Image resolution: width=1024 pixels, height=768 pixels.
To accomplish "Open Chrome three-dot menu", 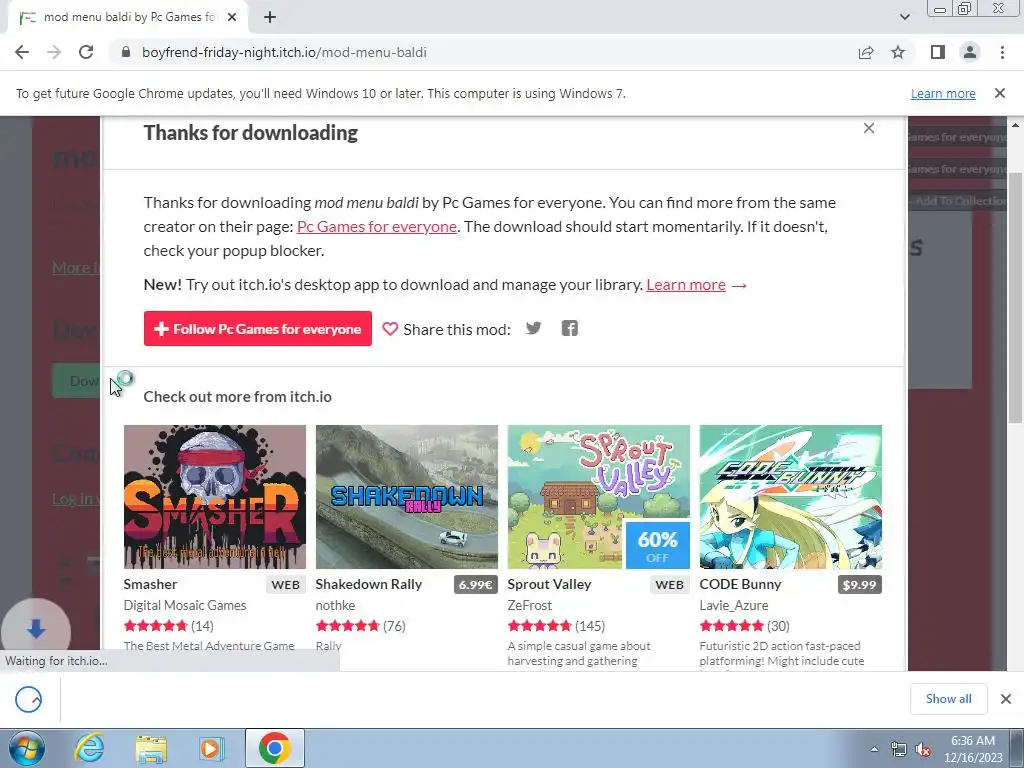I will [1002, 52].
